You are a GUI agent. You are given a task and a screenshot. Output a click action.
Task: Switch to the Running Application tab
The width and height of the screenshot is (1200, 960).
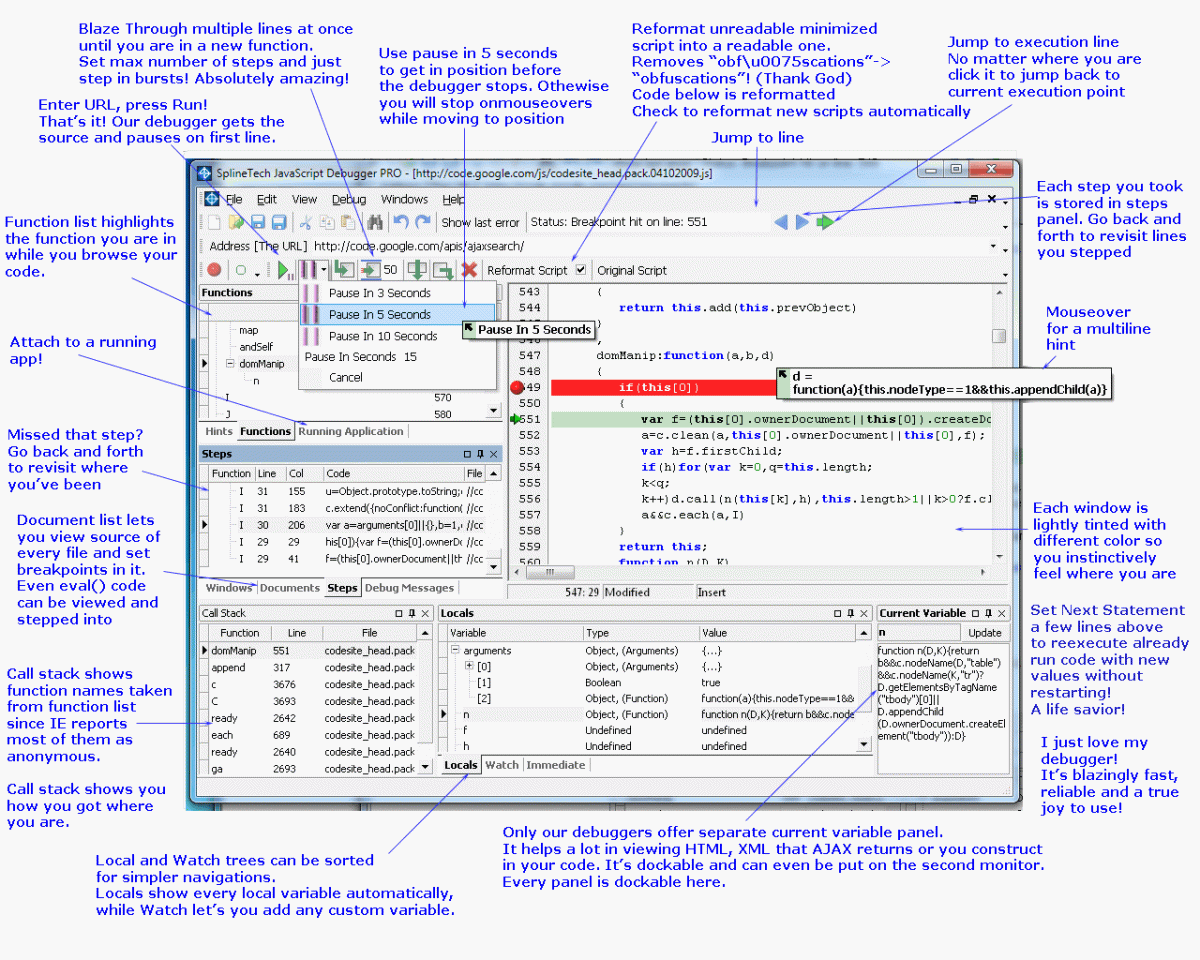[351, 431]
